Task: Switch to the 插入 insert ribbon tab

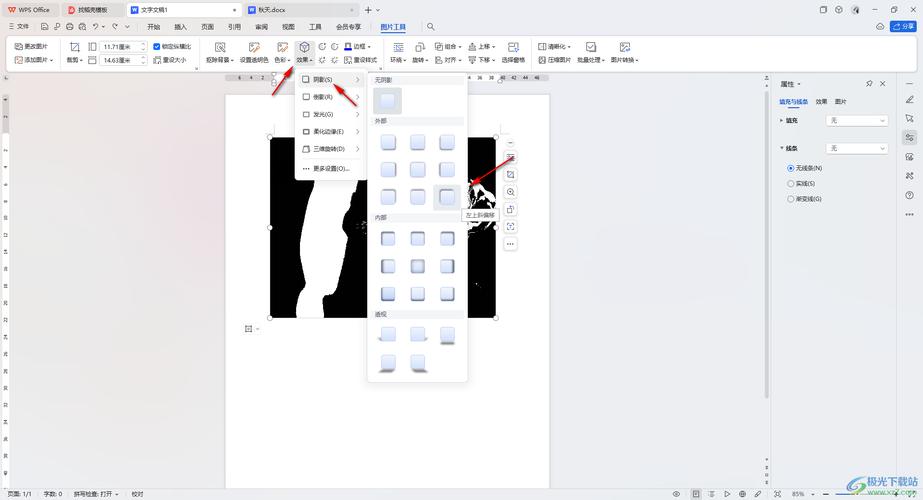Action: click(x=180, y=27)
